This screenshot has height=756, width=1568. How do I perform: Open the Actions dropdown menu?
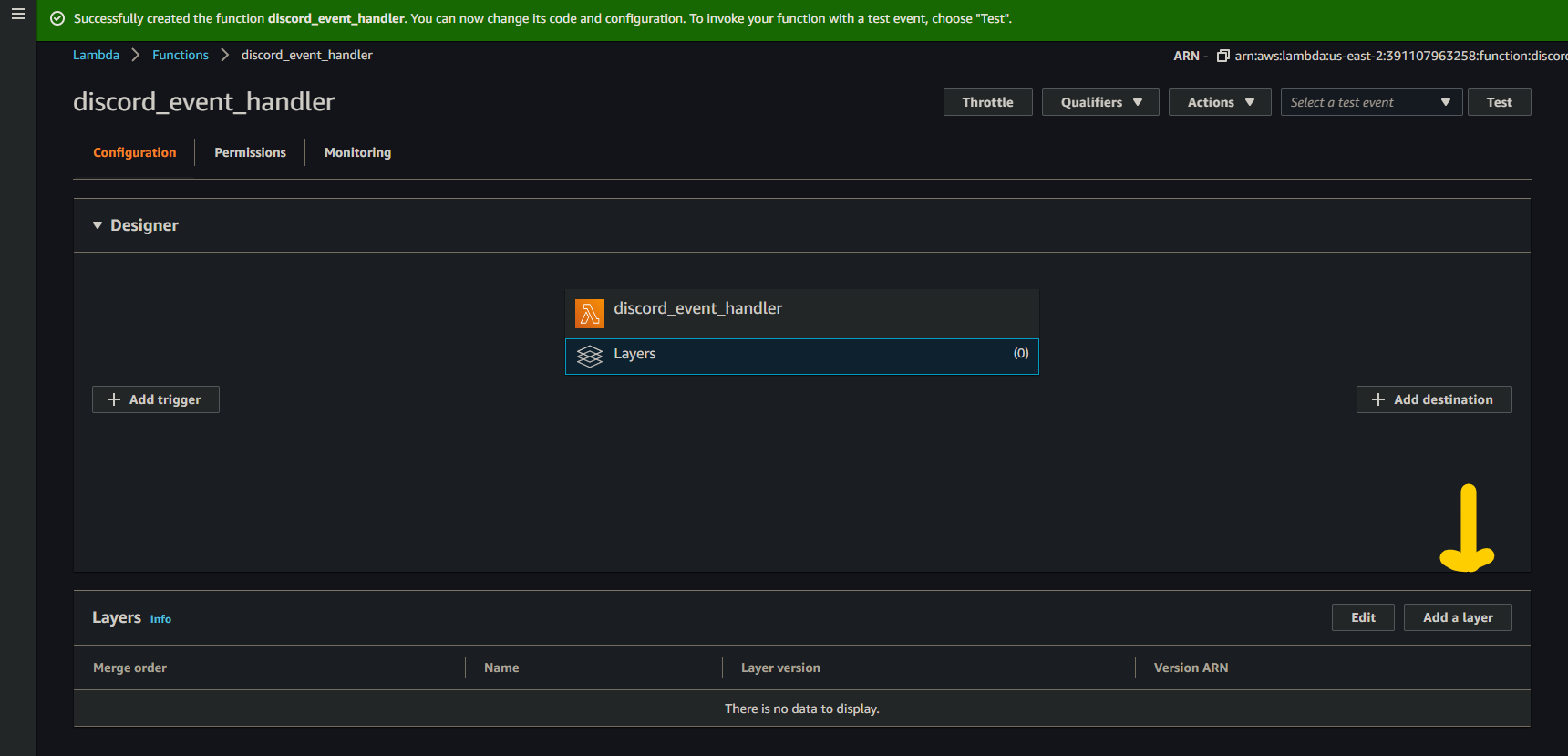point(1220,102)
